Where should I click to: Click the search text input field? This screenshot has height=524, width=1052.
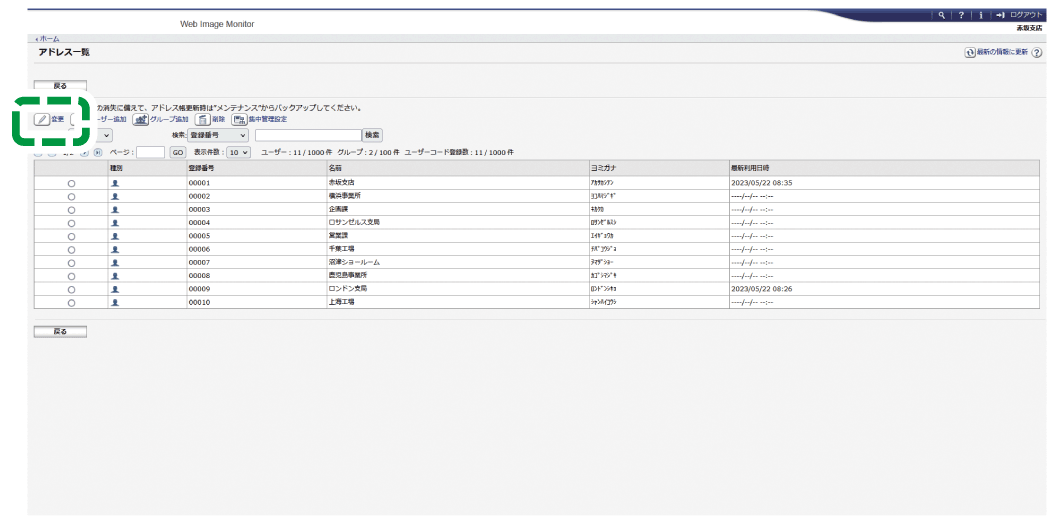point(307,134)
